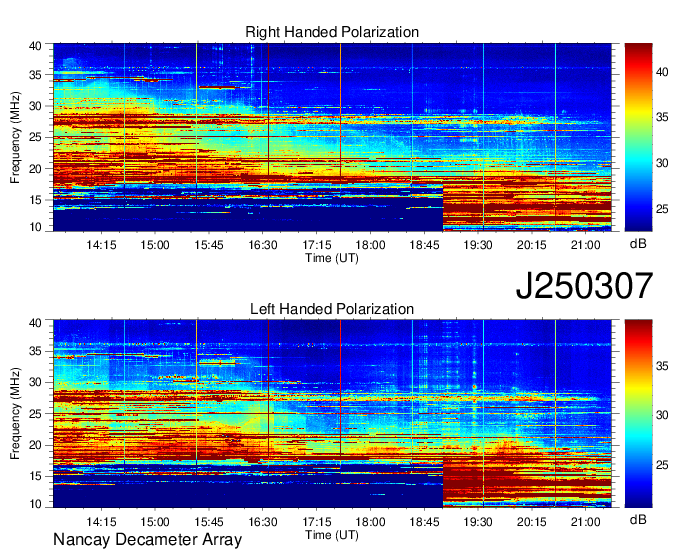Click the lower plot's dB color bar

pos(638,414)
